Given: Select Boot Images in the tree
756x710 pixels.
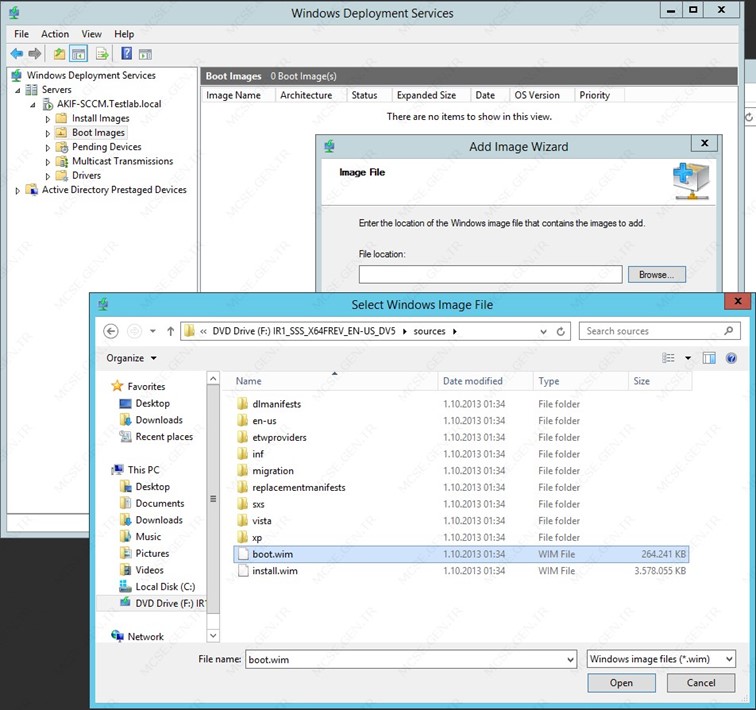Looking at the screenshot, I should coord(98,133).
